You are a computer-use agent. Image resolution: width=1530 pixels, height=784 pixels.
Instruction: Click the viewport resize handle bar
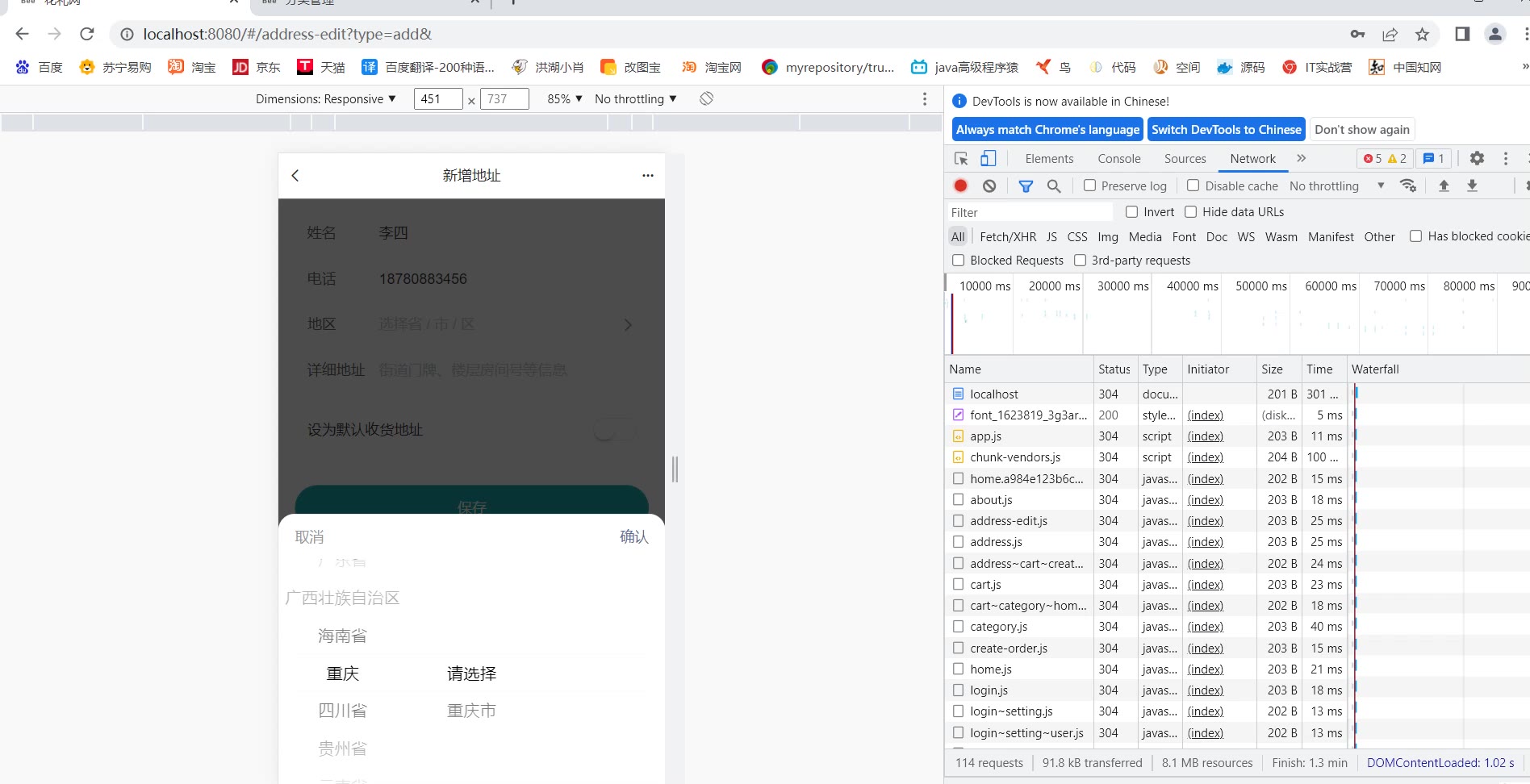pos(675,469)
